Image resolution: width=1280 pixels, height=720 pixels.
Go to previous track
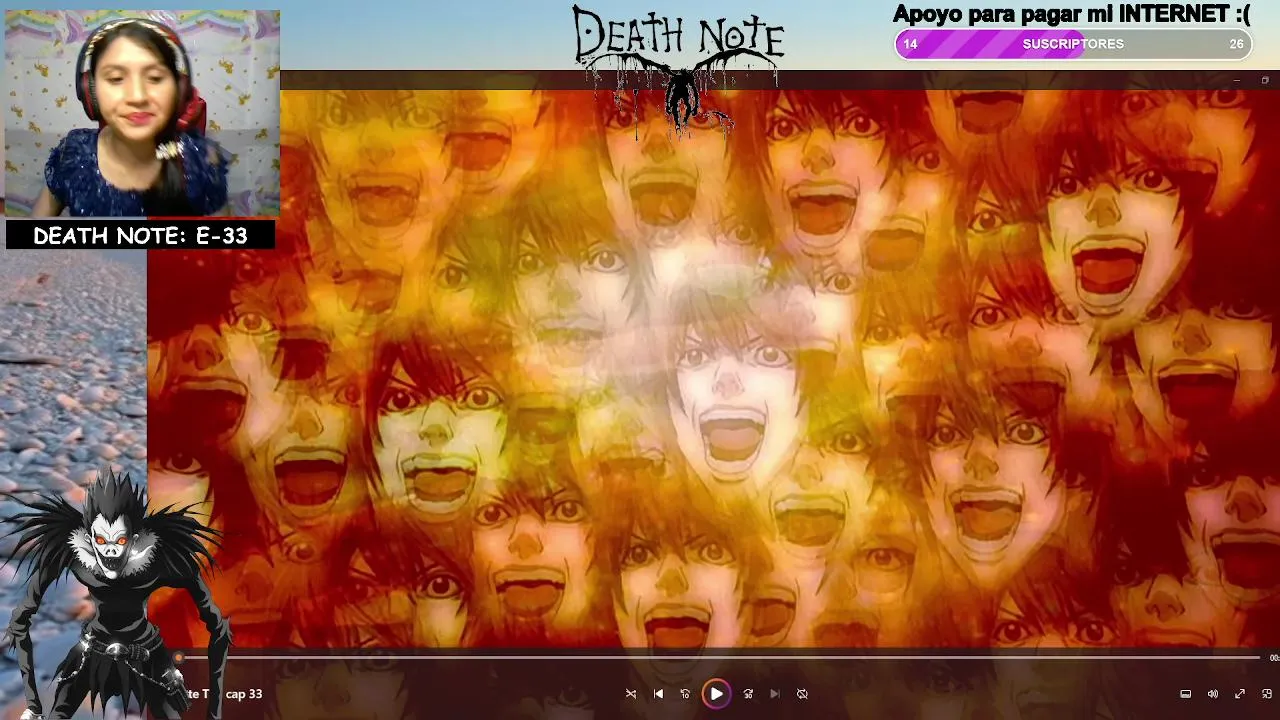[658, 694]
